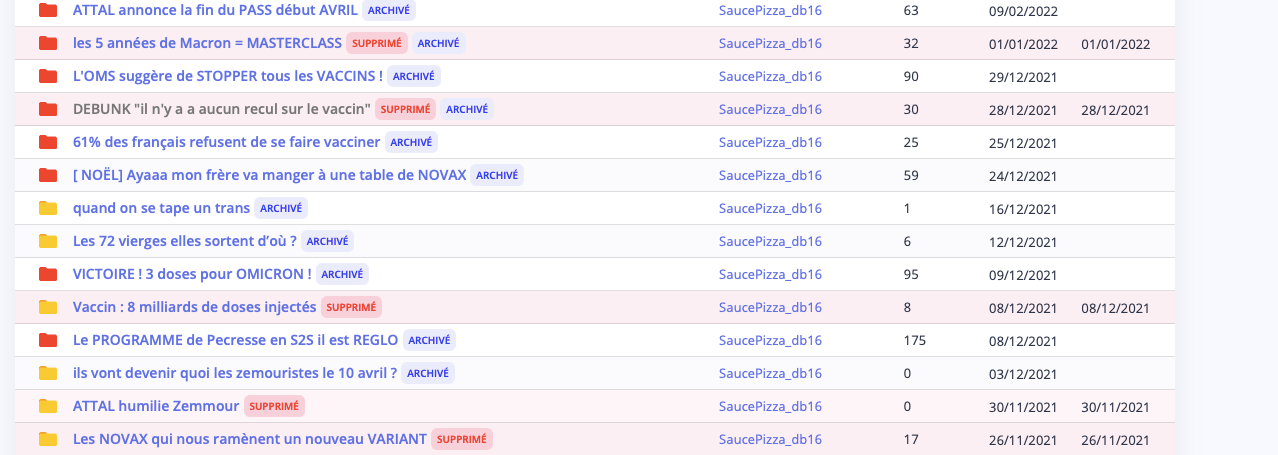The width and height of the screenshot is (1278, 455).
Task: Click red folder icon beside ATTAL PASS topic
Action: (47, 10)
